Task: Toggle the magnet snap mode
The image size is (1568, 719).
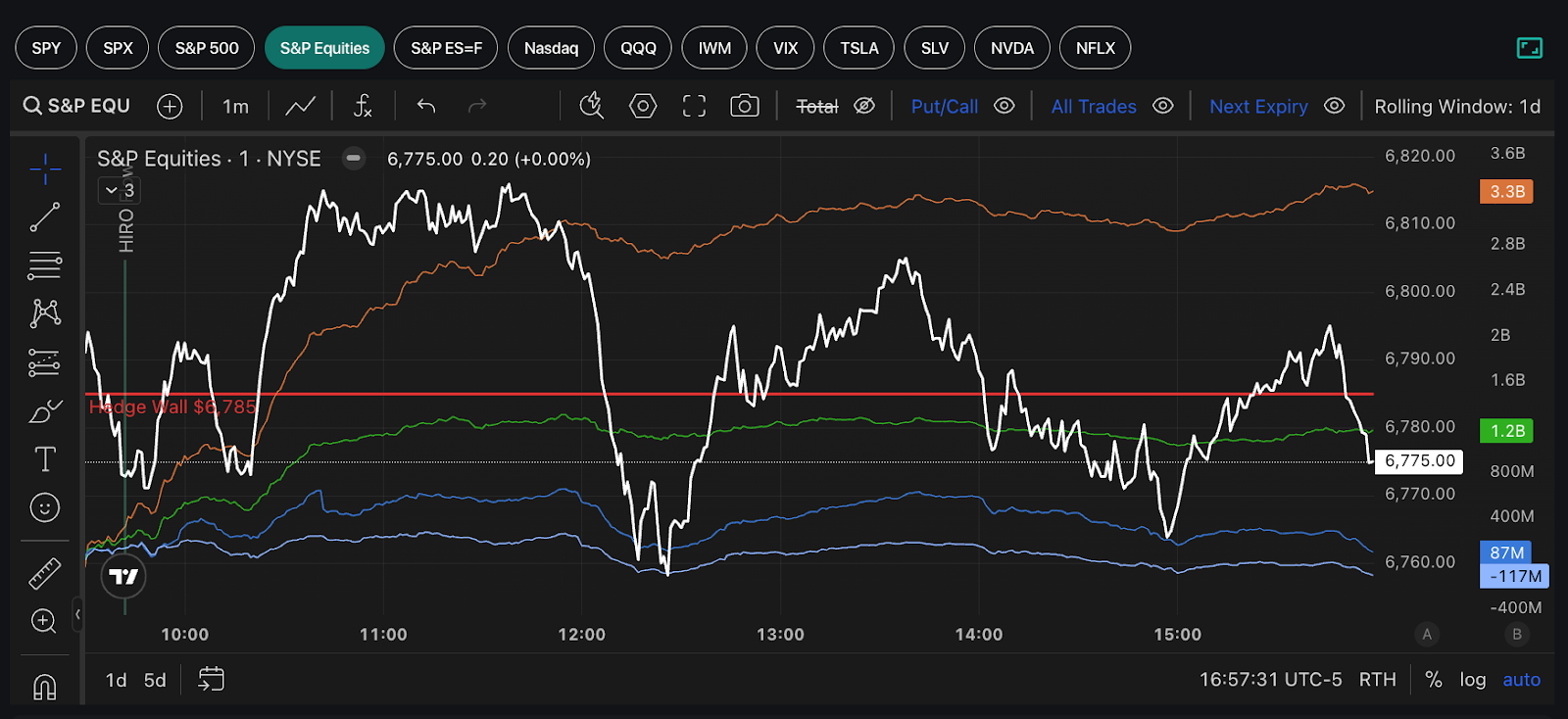Action: (45, 687)
